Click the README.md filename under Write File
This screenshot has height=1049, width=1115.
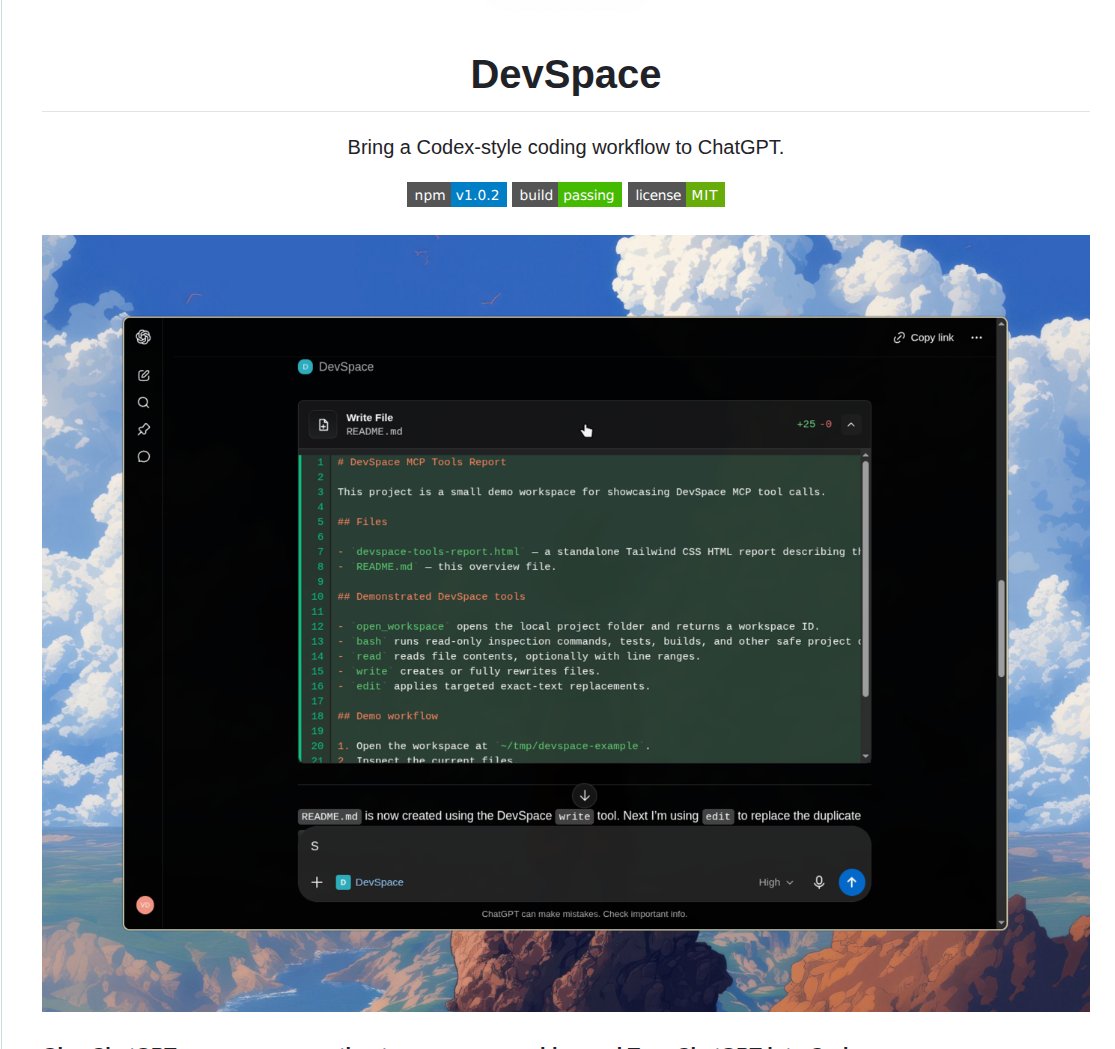pos(374,432)
